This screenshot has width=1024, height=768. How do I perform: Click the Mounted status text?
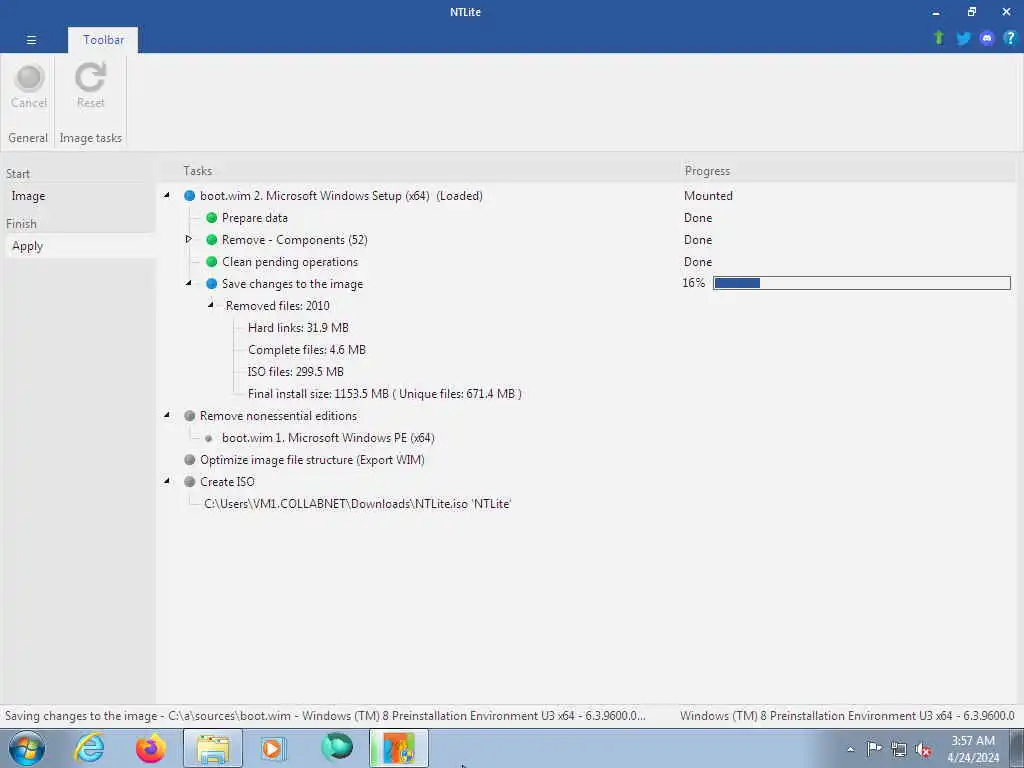coord(708,196)
